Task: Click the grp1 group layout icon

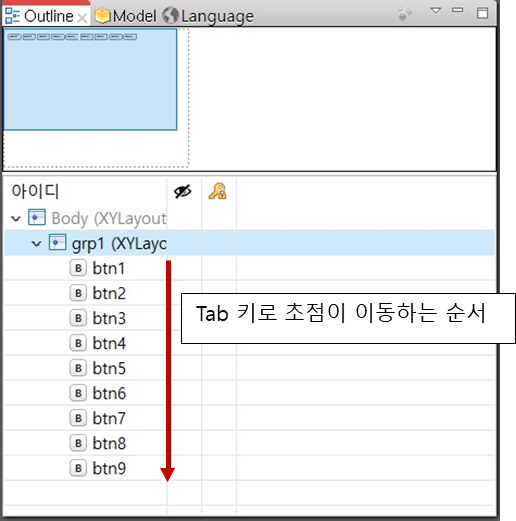Action: [x=57, y=242]
